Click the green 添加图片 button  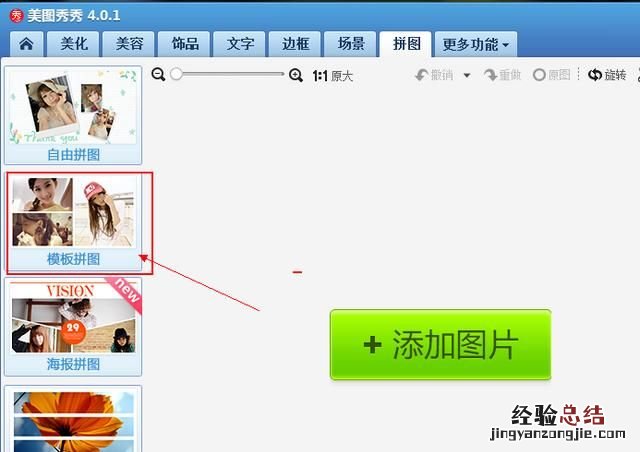(440, 345)
